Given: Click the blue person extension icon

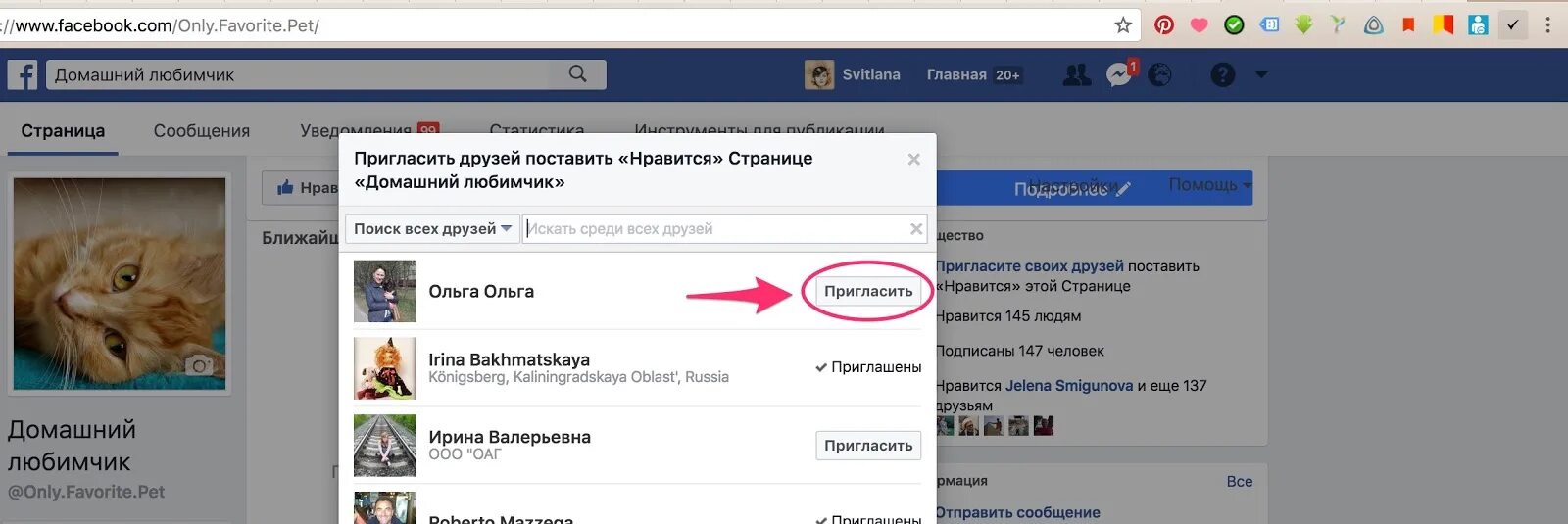Looking at the screenshot, I should click(x=1478, y=25).
